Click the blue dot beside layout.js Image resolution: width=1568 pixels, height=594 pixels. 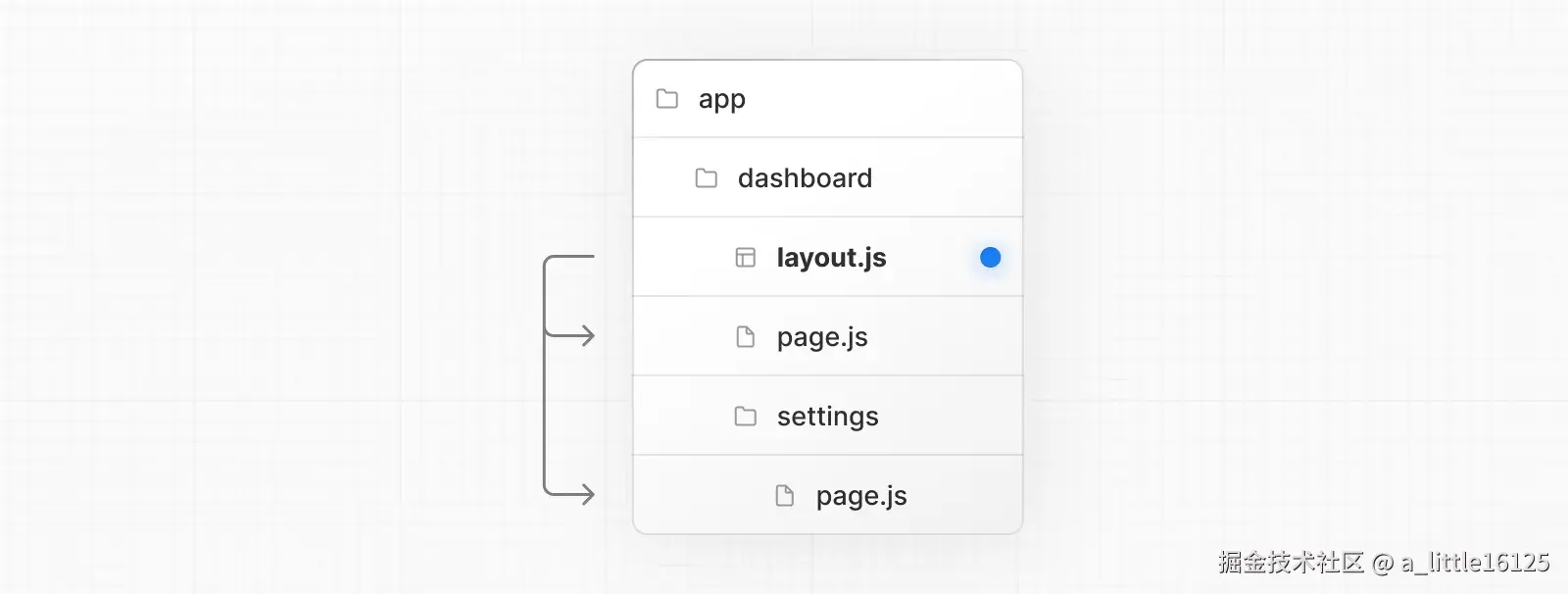pos(991,258)
